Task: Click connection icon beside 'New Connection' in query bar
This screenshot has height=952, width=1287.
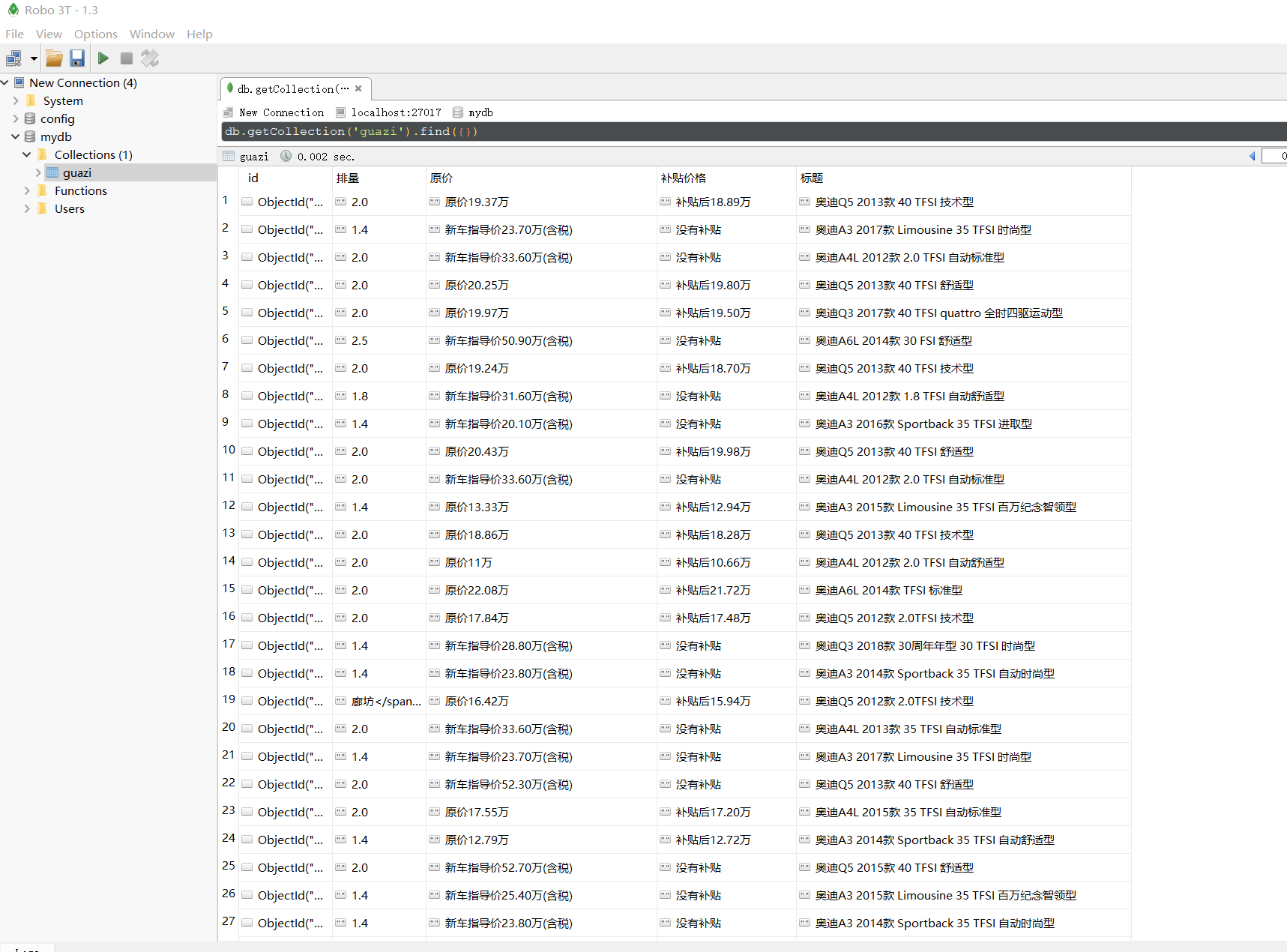Action: [228, 112]
